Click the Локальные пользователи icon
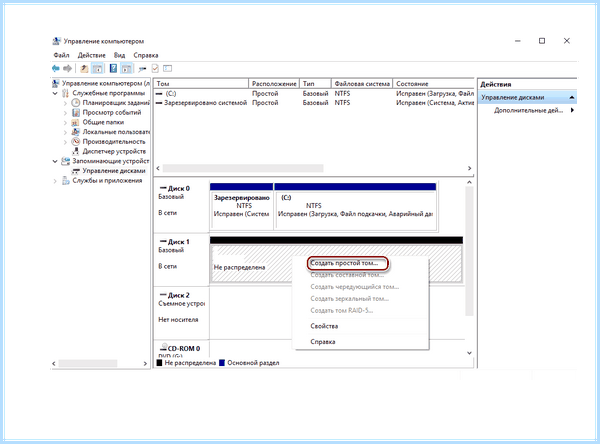 pyautogui.click(x=76, y=132)
